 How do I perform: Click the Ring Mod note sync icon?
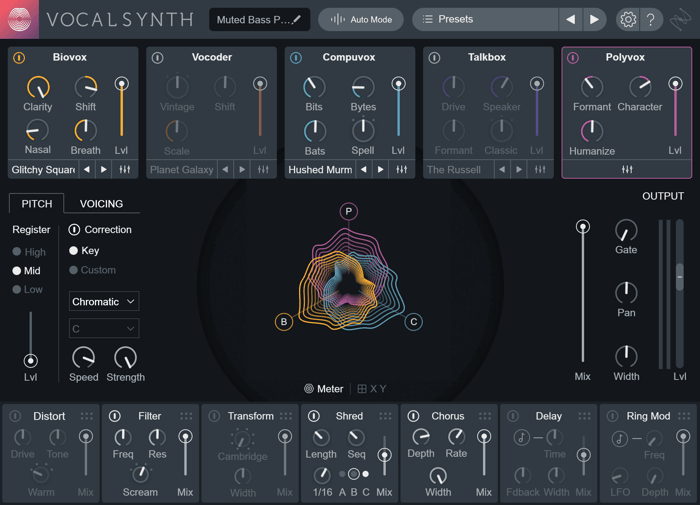click(619, 438)
